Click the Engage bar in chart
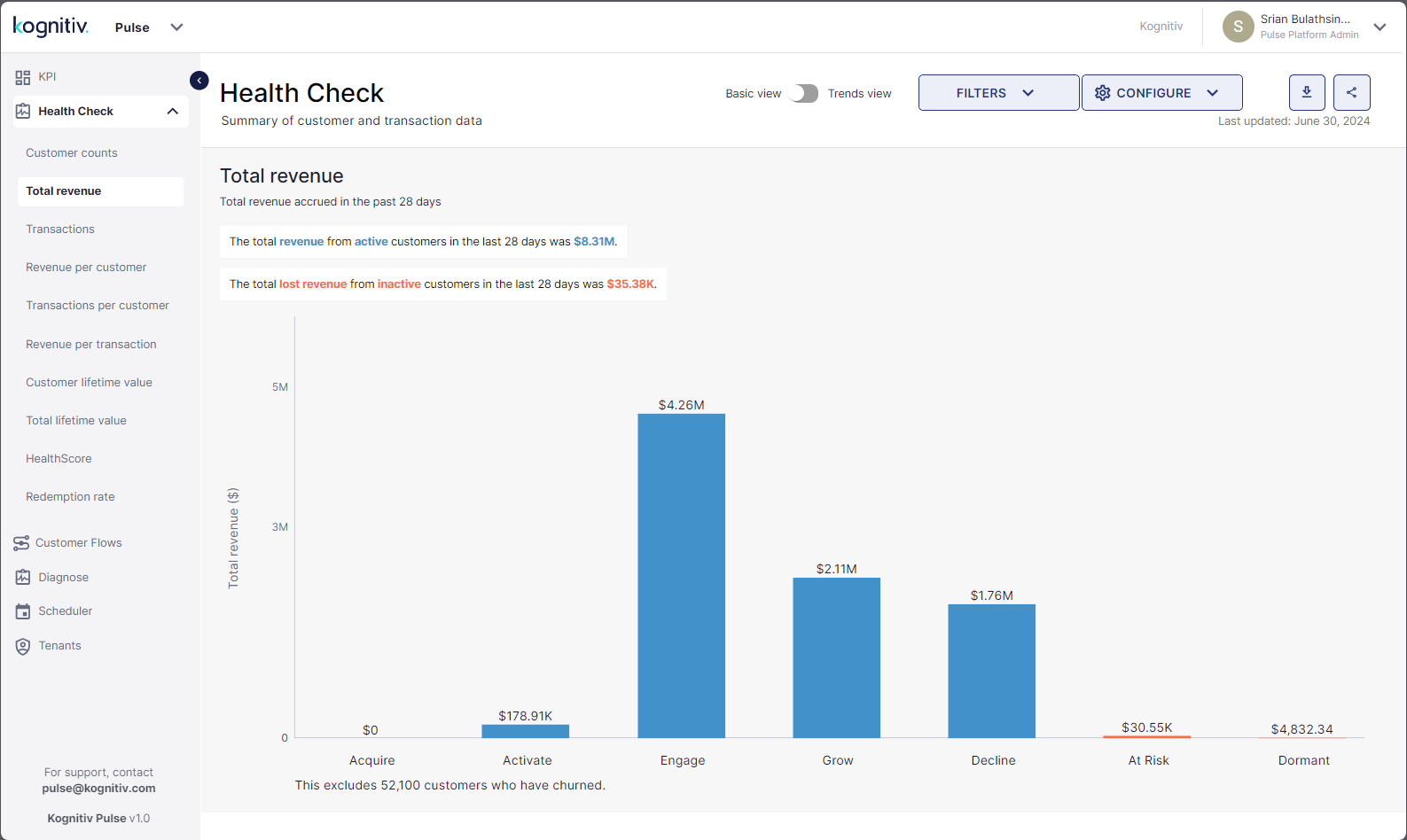Image resolution: width=1407 pixels, height=840 pixels. (682, 576)
